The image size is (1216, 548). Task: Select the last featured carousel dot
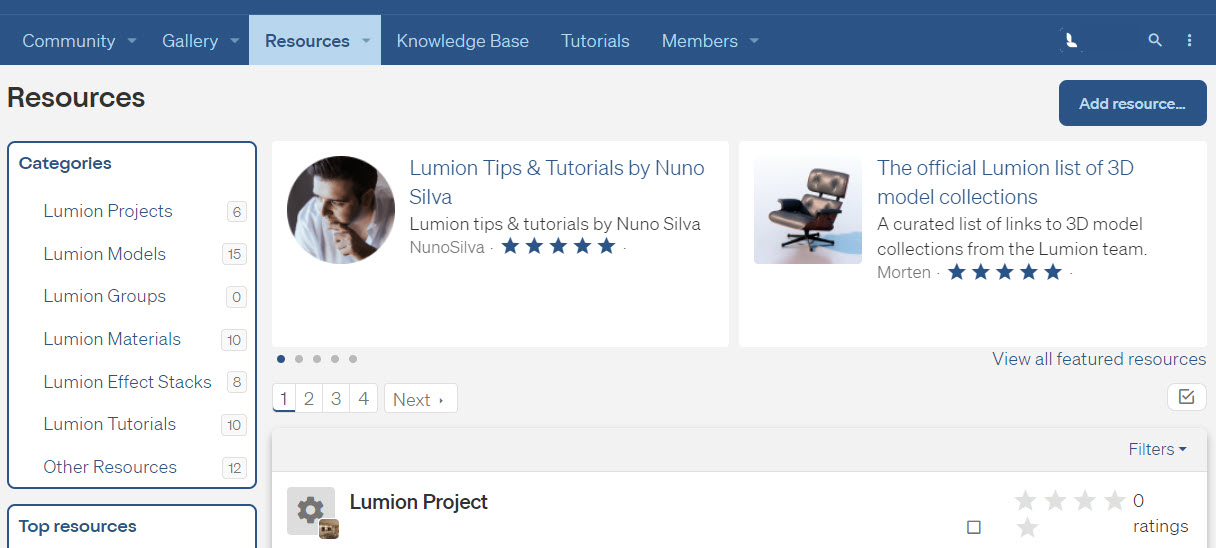point(353,359)
